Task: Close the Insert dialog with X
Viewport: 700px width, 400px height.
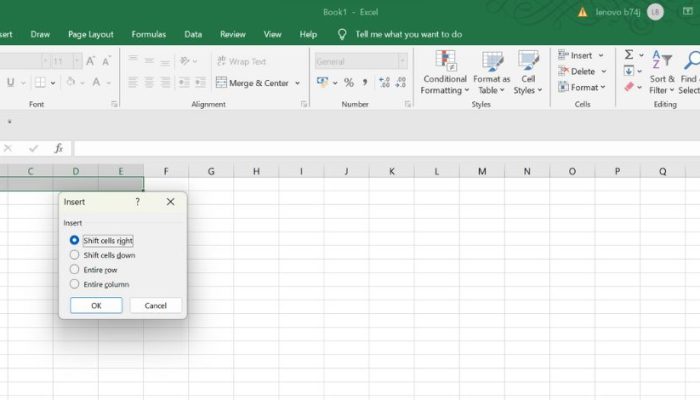Action: click(x=170, y=202)
